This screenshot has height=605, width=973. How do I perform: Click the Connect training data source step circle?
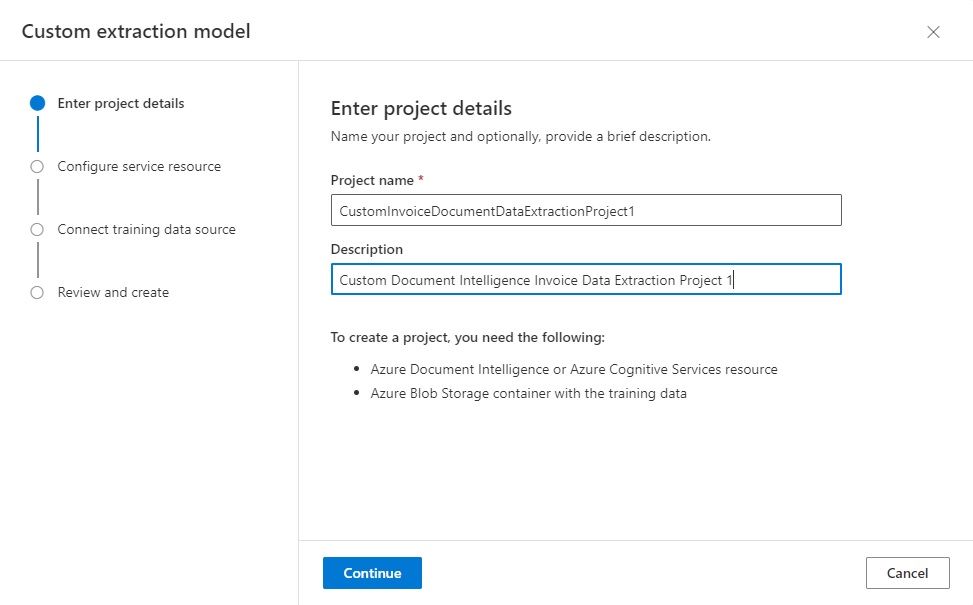pyautogui.click(x=37, y=230)
